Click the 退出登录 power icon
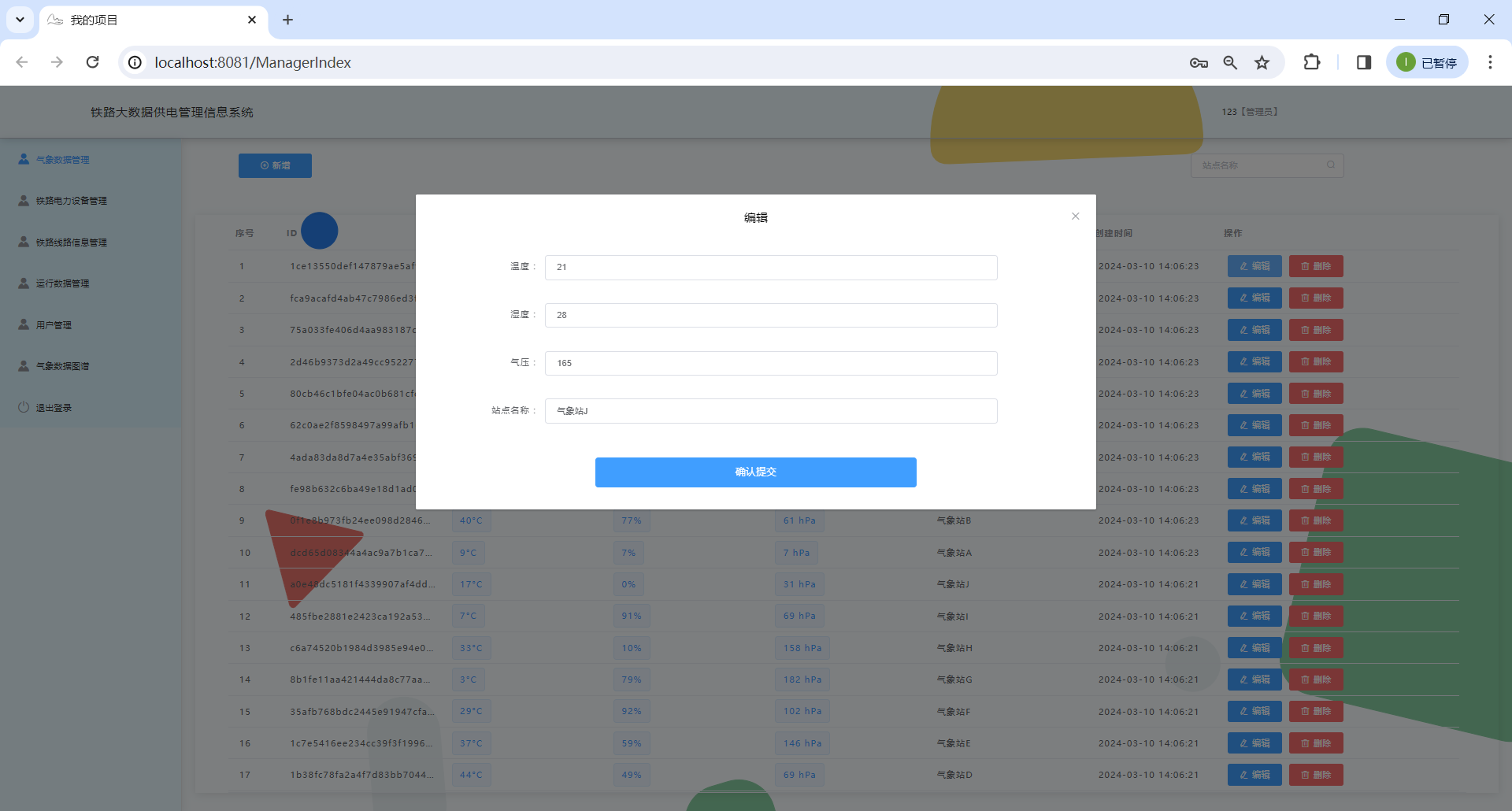Screen dimensions: 1512x811 (x=24, y=407)
